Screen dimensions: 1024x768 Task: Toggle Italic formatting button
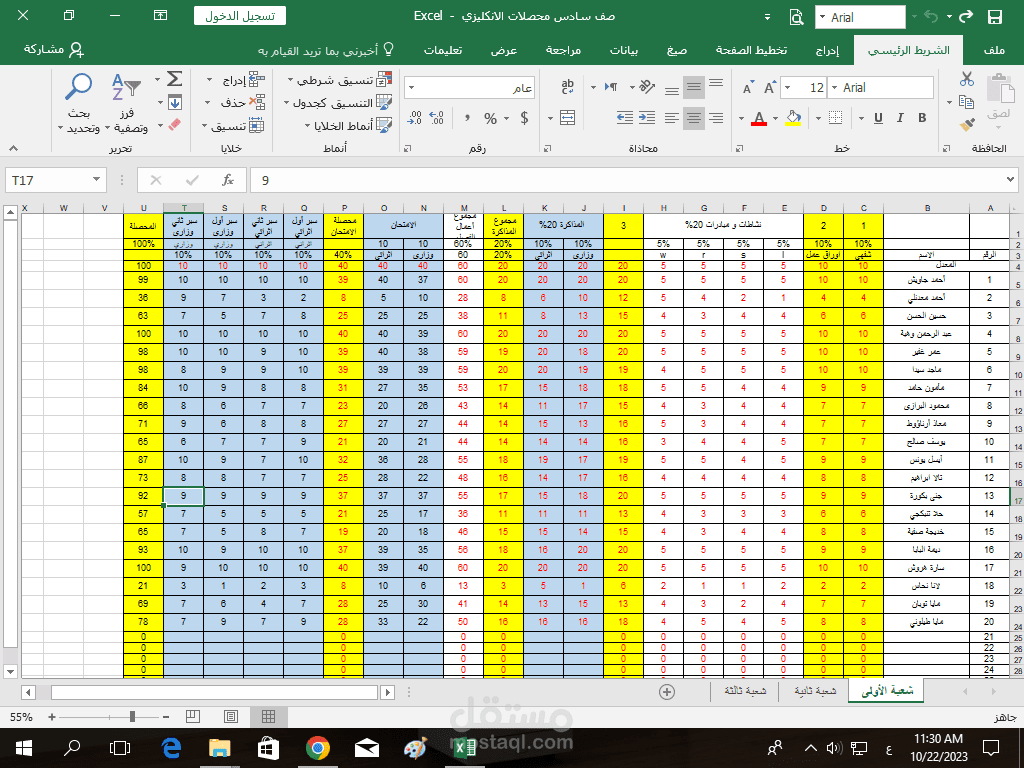pos(900,118)
